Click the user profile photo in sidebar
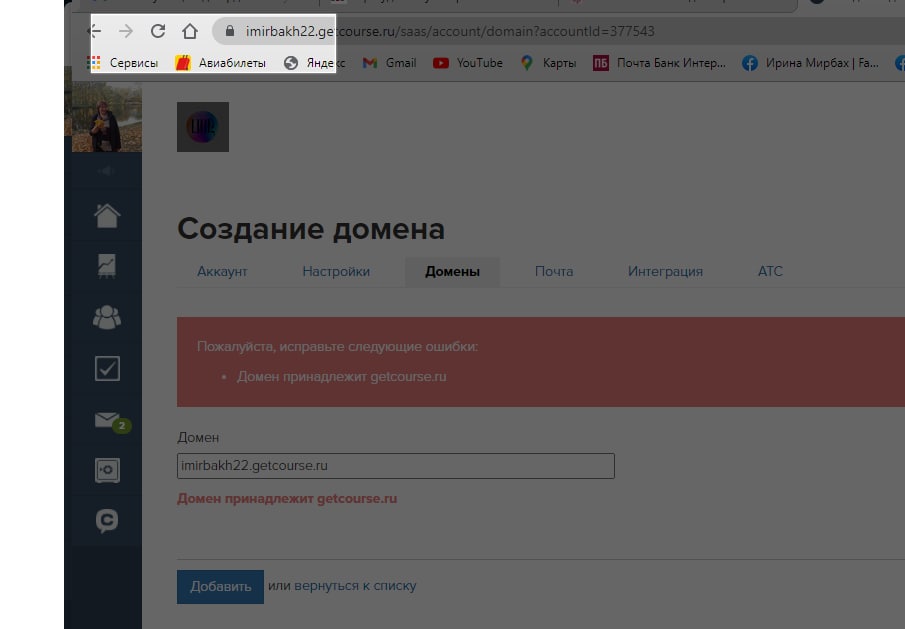 pos(107,117)
